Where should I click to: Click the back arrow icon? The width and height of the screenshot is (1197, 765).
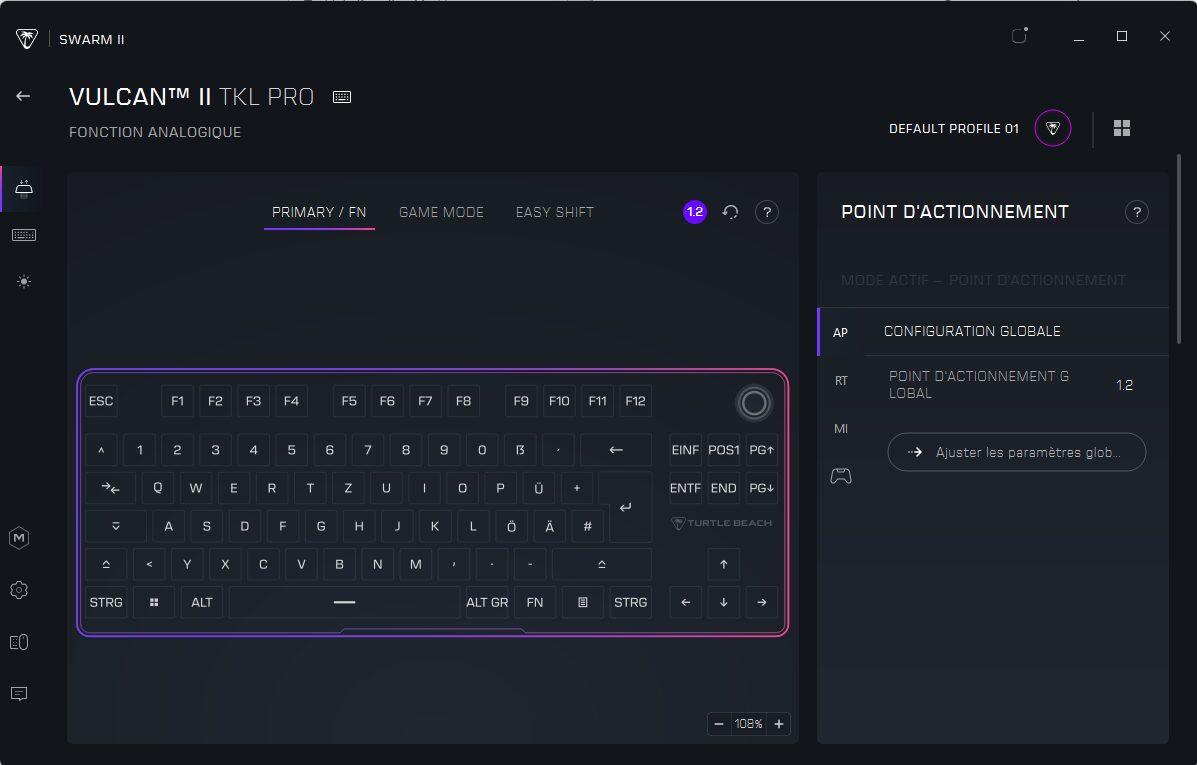pos(23,96)
